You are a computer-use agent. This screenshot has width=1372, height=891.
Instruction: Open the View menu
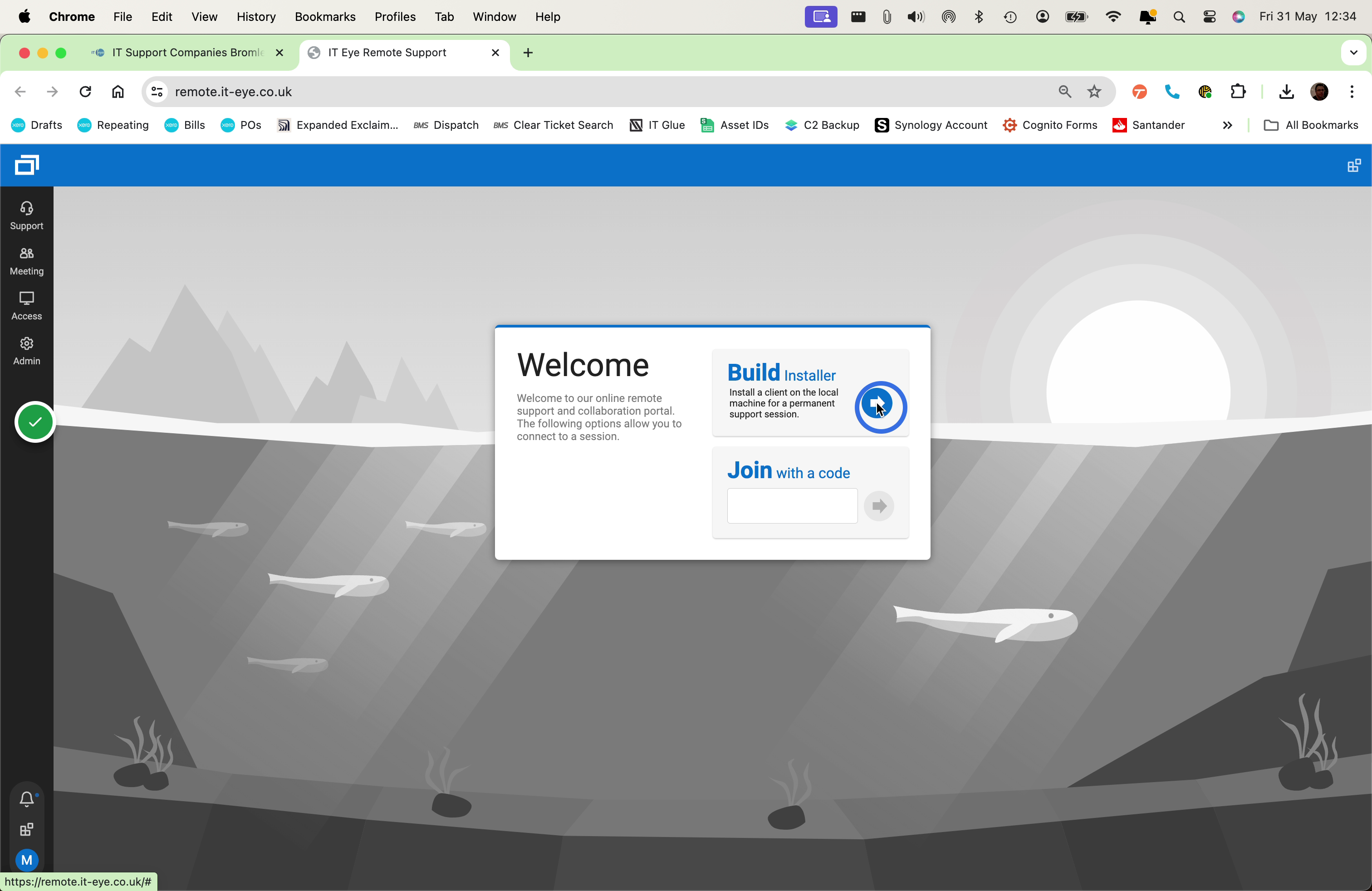204,17
